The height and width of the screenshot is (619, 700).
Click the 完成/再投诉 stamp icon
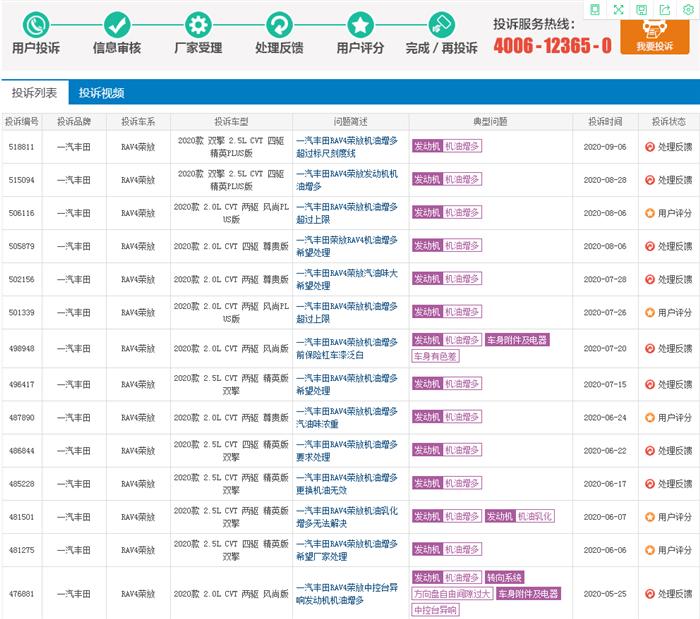[x=442, y=25]
